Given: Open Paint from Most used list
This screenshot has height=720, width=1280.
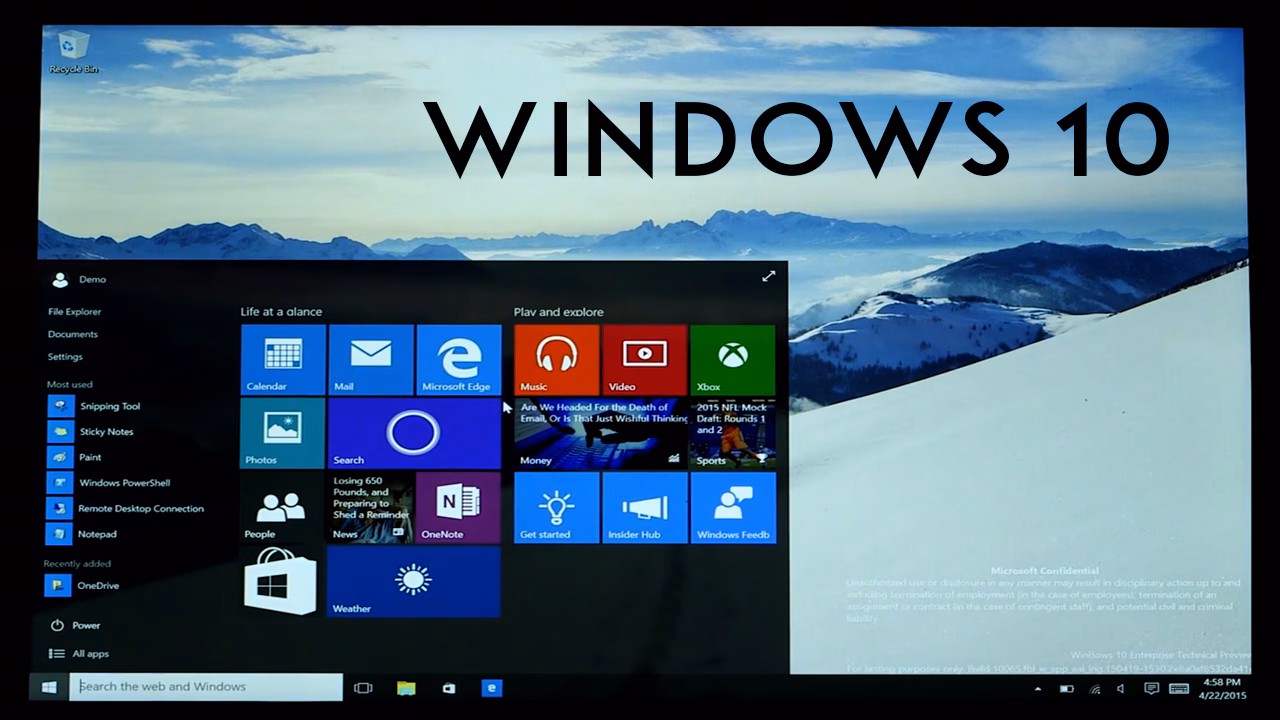Looking at the screenshot, I should pos(75,457).
